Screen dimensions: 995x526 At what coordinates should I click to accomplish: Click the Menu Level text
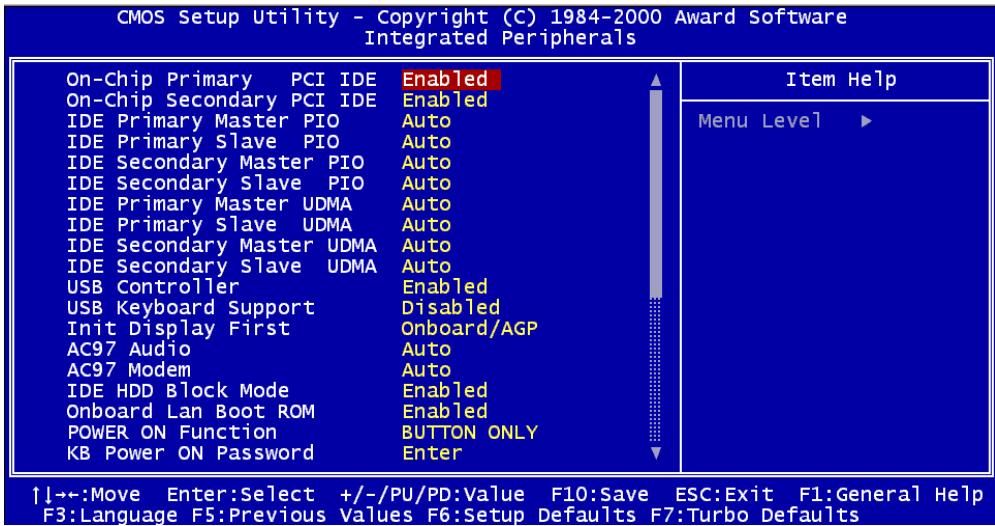click(760, 121)
